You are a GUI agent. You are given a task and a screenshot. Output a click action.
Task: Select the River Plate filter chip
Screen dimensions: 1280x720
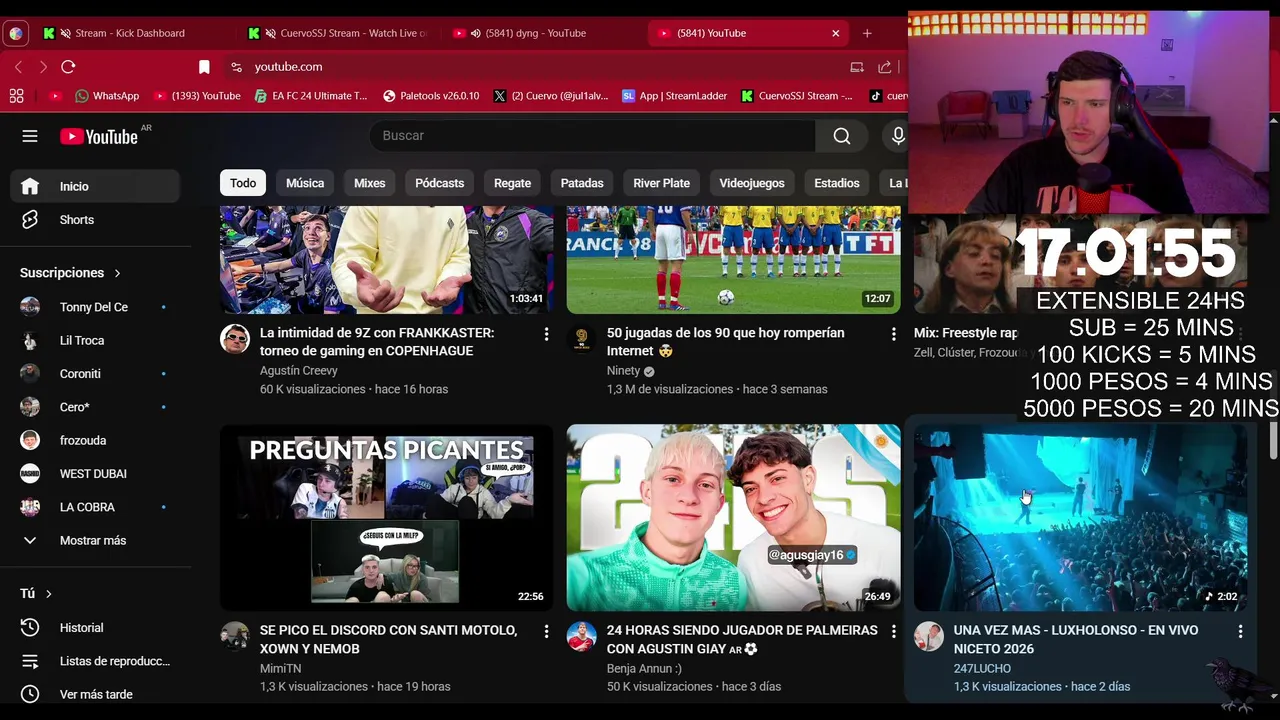(661, 183)
